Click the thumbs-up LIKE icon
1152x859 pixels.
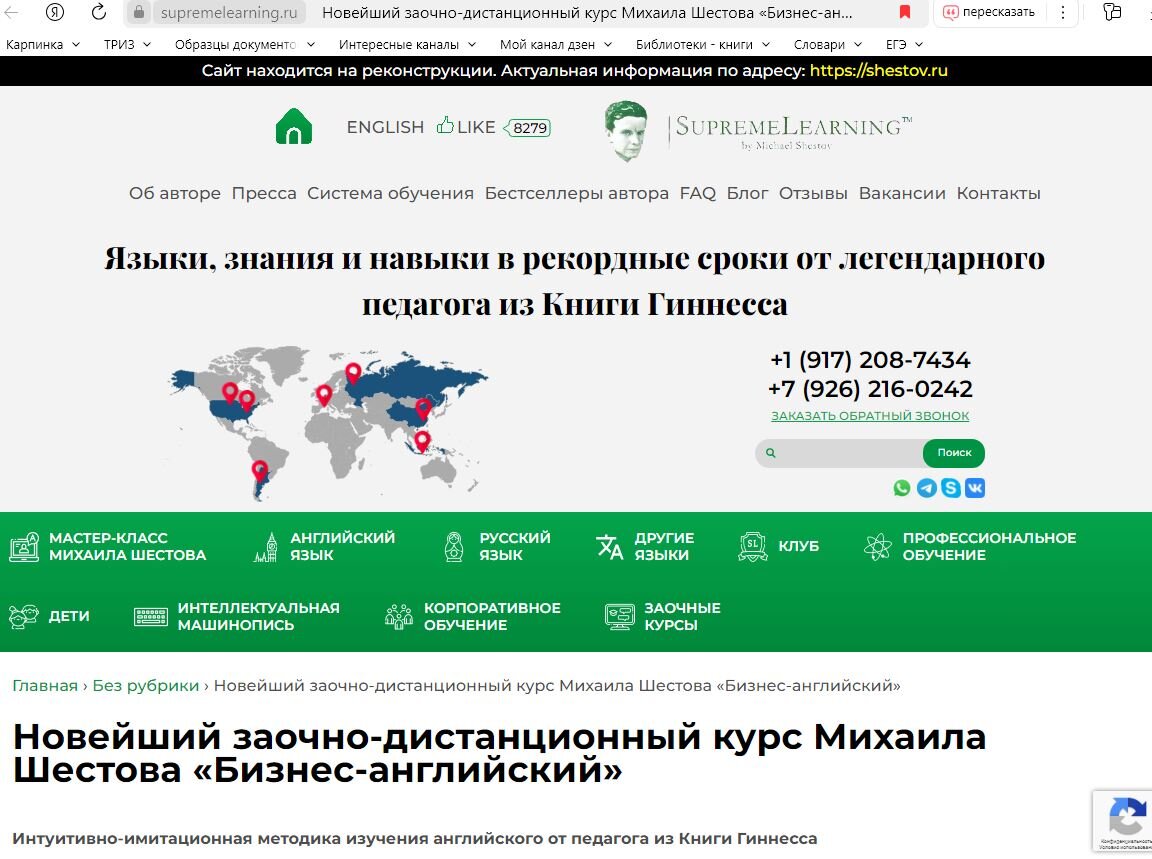445,126
